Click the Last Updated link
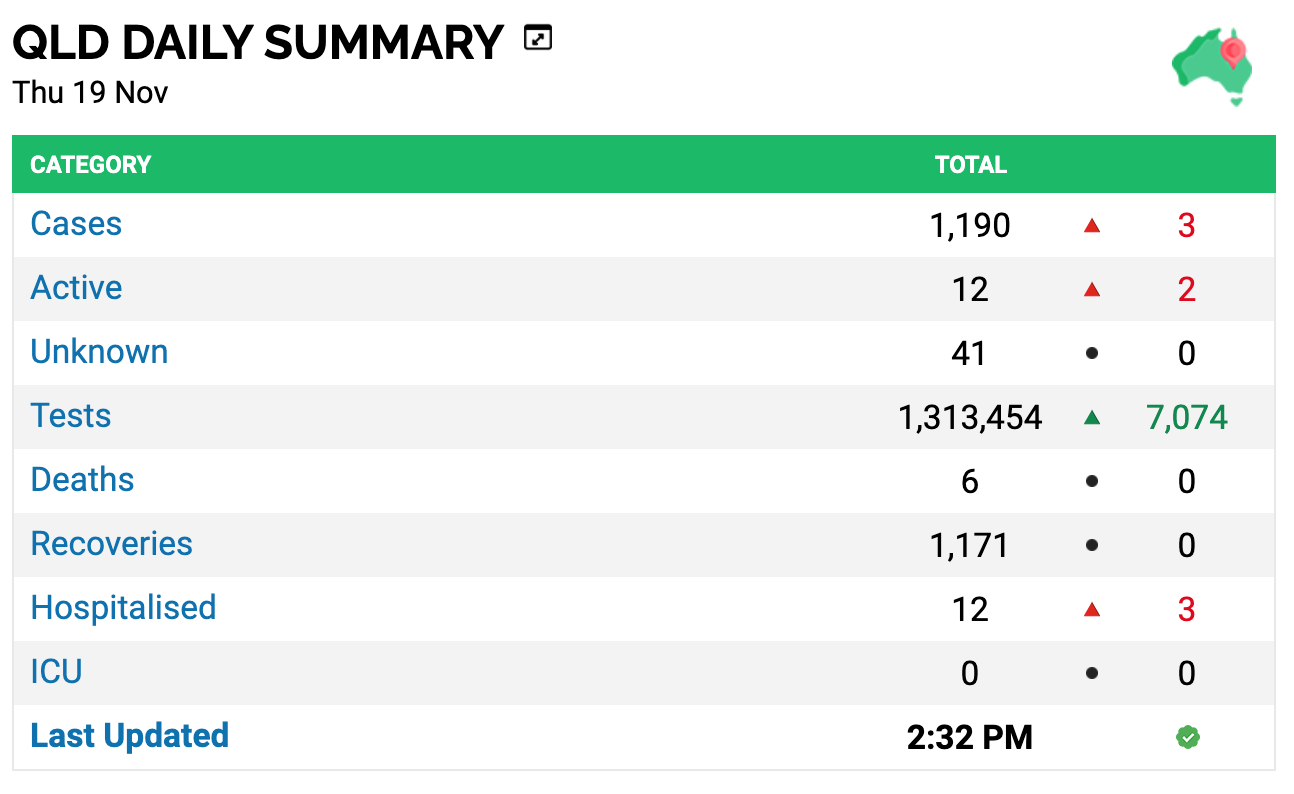Image resolution: width=1294 pixels, height=794 pixels. click(130, 736)
